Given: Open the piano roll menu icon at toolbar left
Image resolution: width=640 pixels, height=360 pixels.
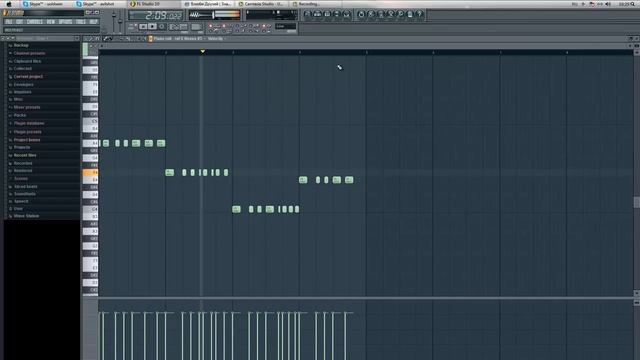Looking at the screenshot, I should (86, 39).
